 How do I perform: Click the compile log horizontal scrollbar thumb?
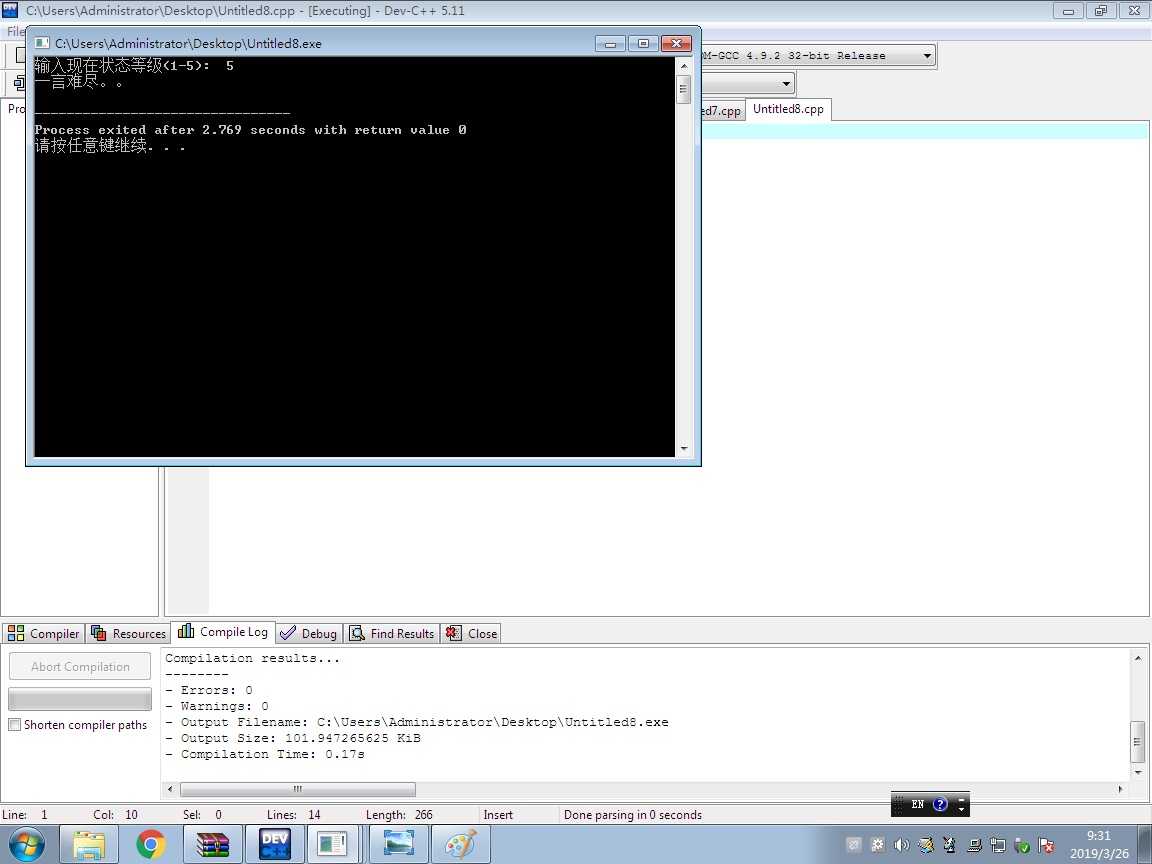pos(298,789)
